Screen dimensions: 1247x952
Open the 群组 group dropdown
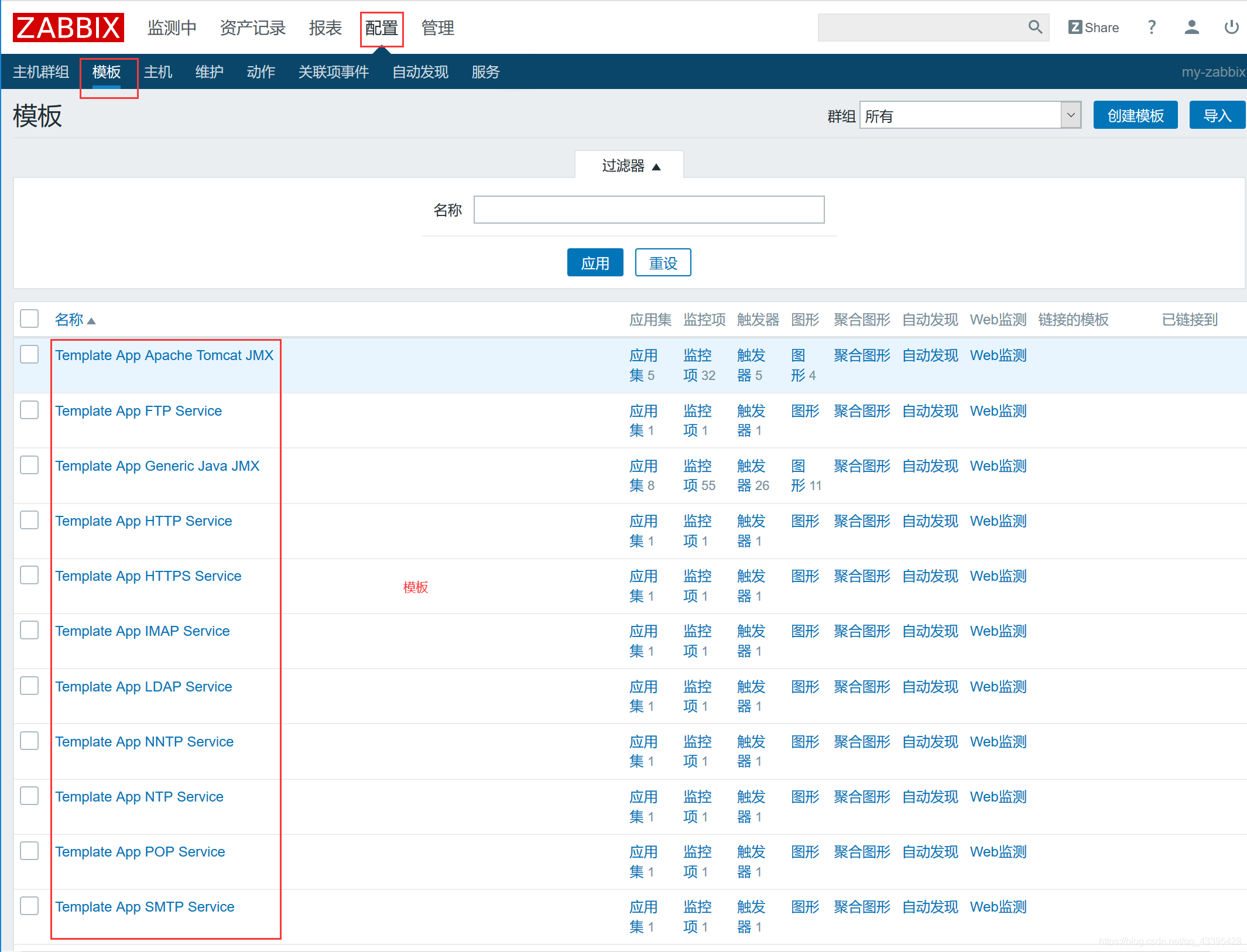click(970, 115)
